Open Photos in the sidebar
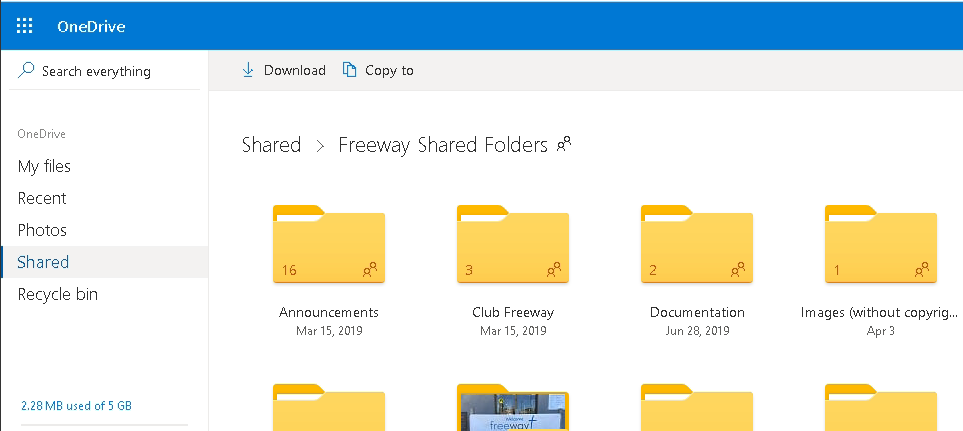 [x=42, y=230]
